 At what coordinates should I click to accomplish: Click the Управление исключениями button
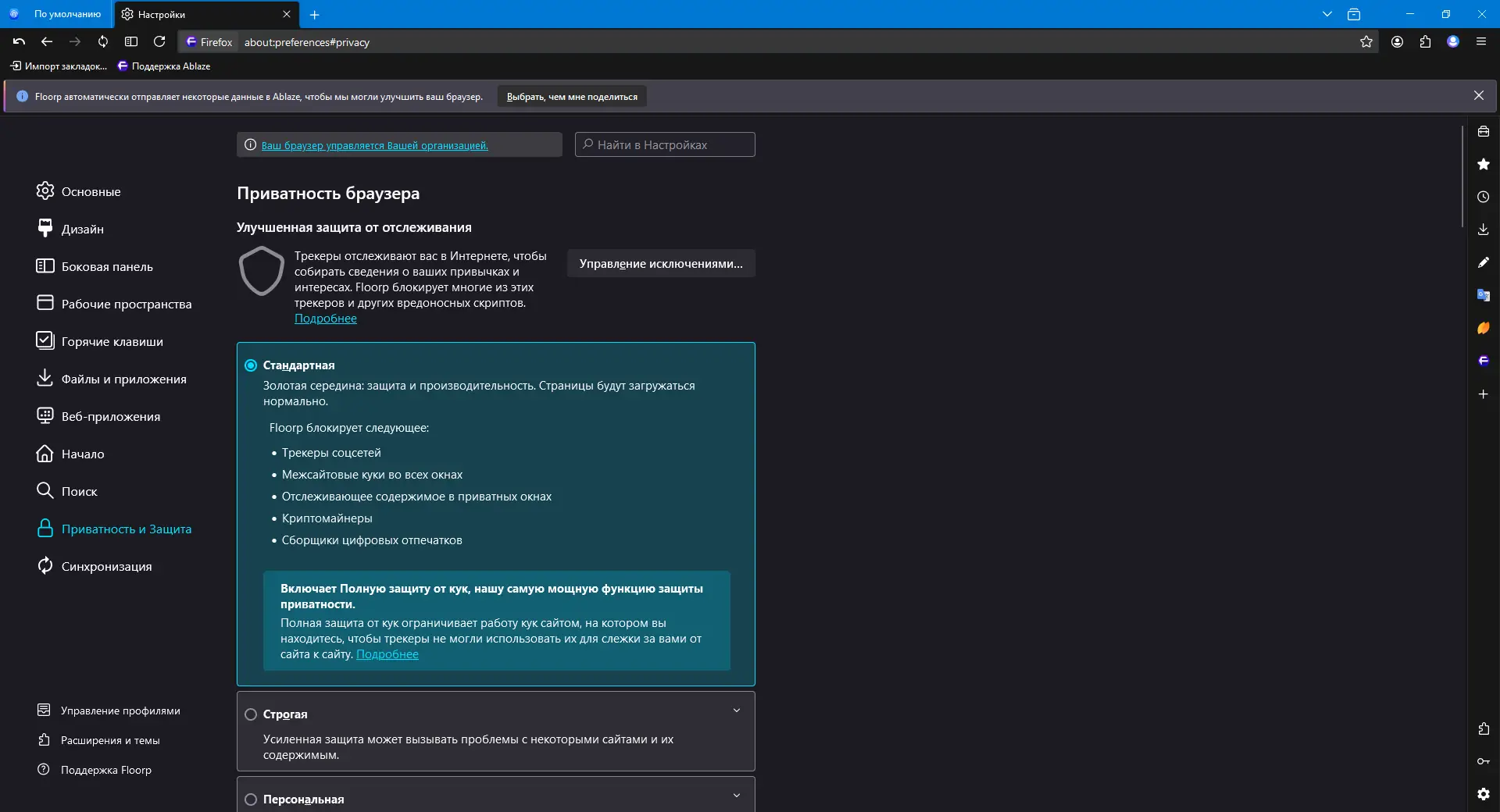661,264
